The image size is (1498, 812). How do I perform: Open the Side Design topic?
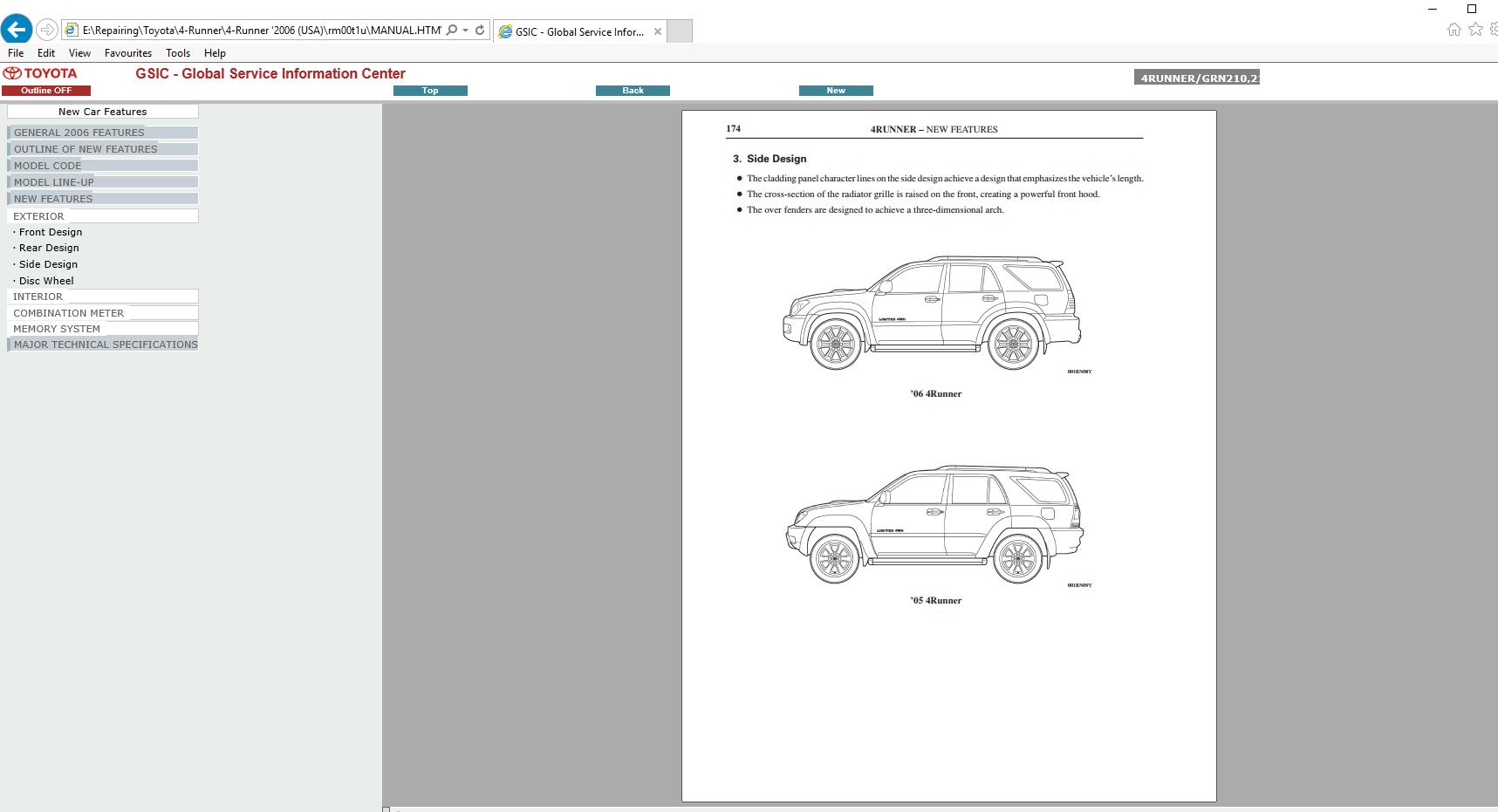[49, 263]
